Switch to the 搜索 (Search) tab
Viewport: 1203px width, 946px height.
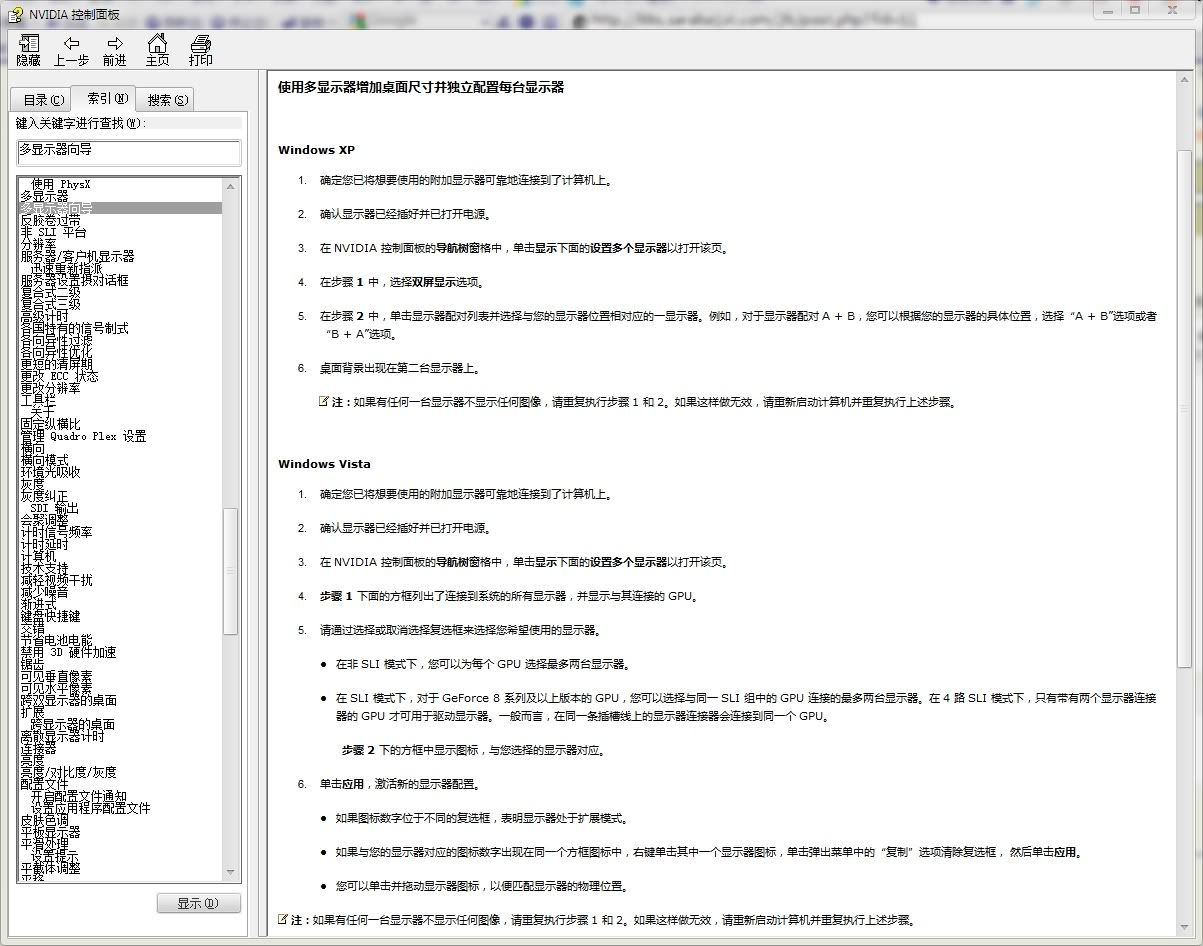pos(166,100)
